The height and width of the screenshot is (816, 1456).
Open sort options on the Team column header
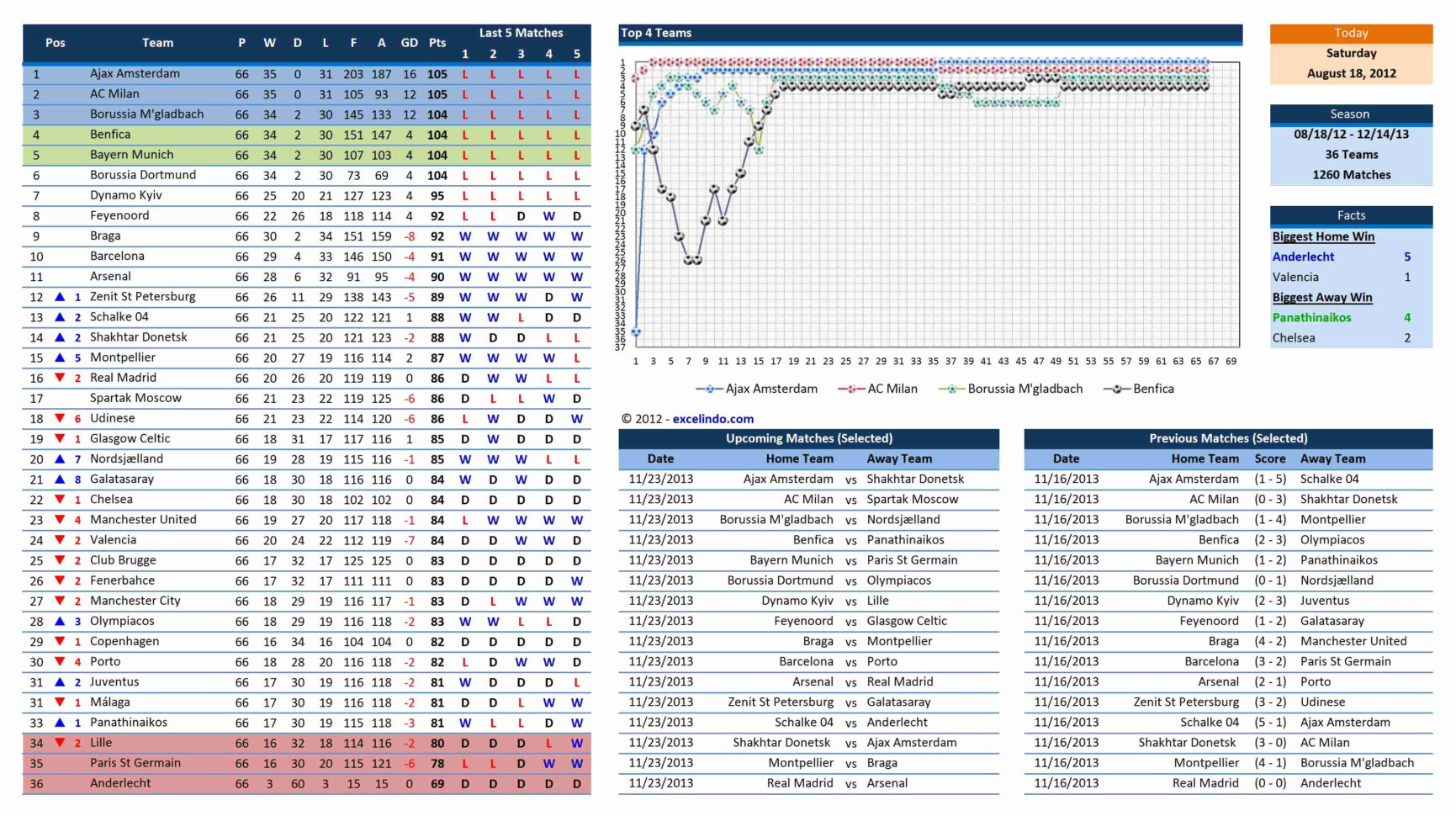157,43
